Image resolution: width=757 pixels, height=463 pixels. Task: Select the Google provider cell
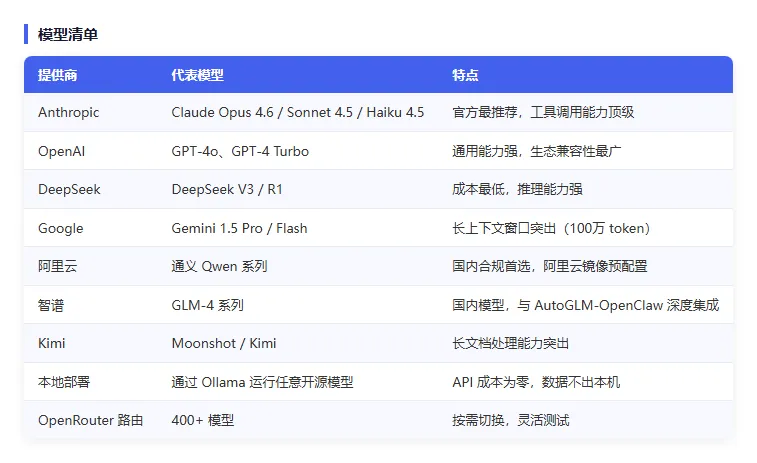(60, 228)
